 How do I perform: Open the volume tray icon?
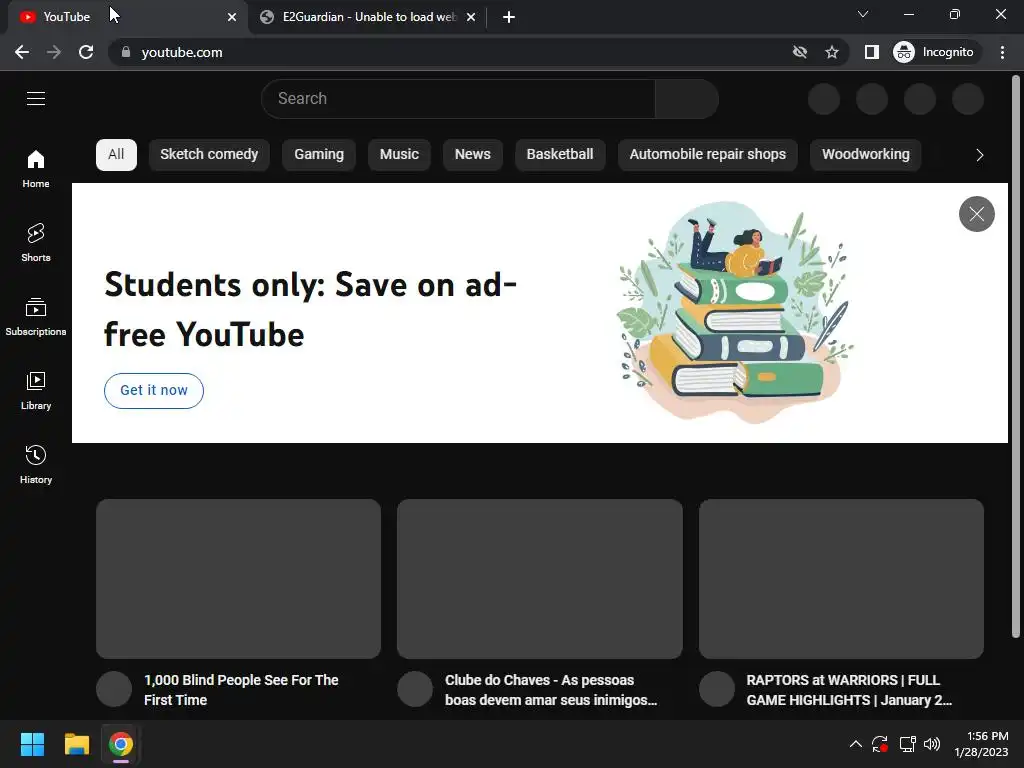click(932, 744)
